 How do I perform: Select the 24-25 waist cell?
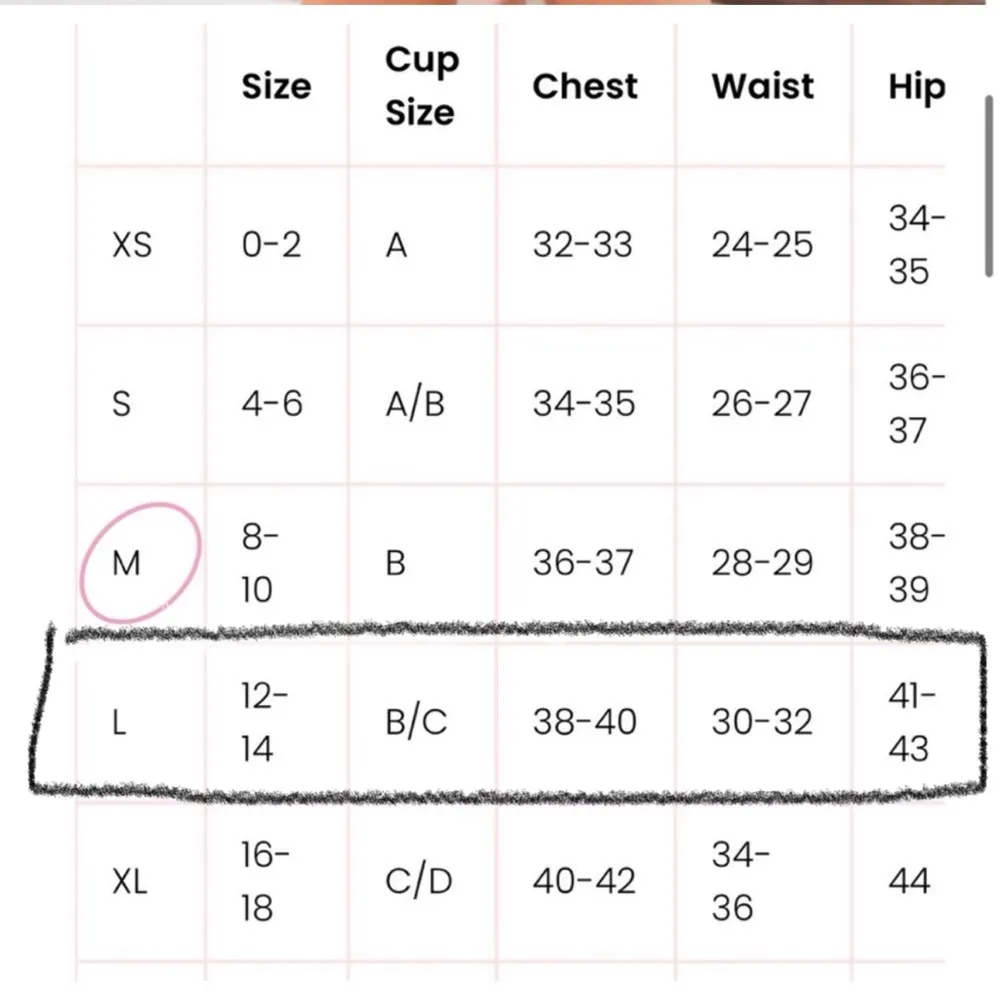point(762,245)
